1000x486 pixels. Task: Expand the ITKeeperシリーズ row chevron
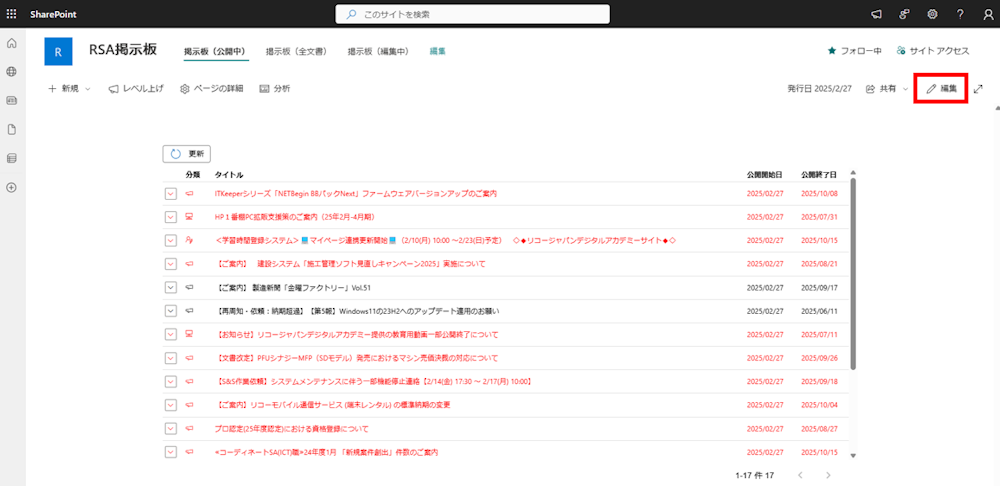170,194
